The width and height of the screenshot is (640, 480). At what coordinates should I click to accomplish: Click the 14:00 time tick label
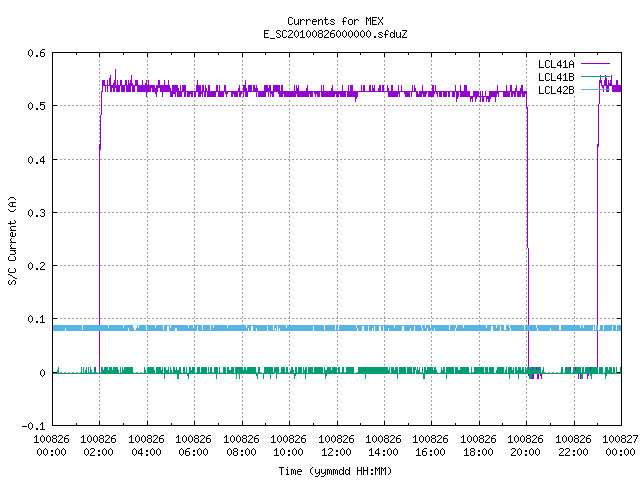coord(383,452)
